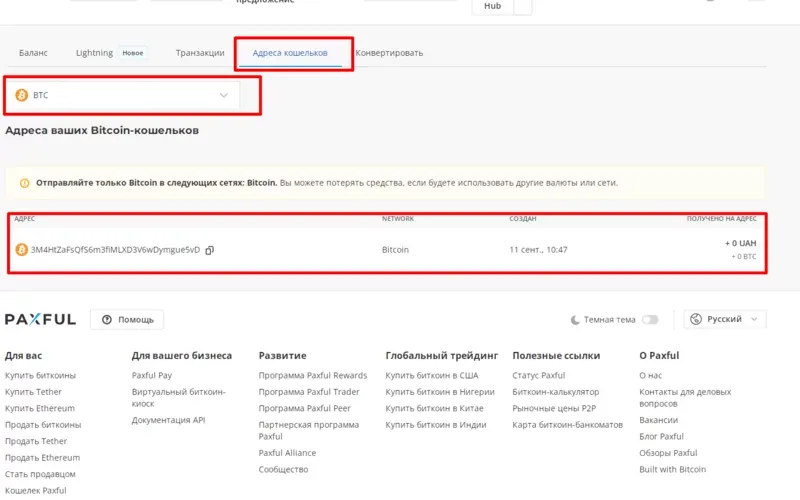Switch to the Баланс tab
Viewport: 800px width, 500px height.
[33, 53]
